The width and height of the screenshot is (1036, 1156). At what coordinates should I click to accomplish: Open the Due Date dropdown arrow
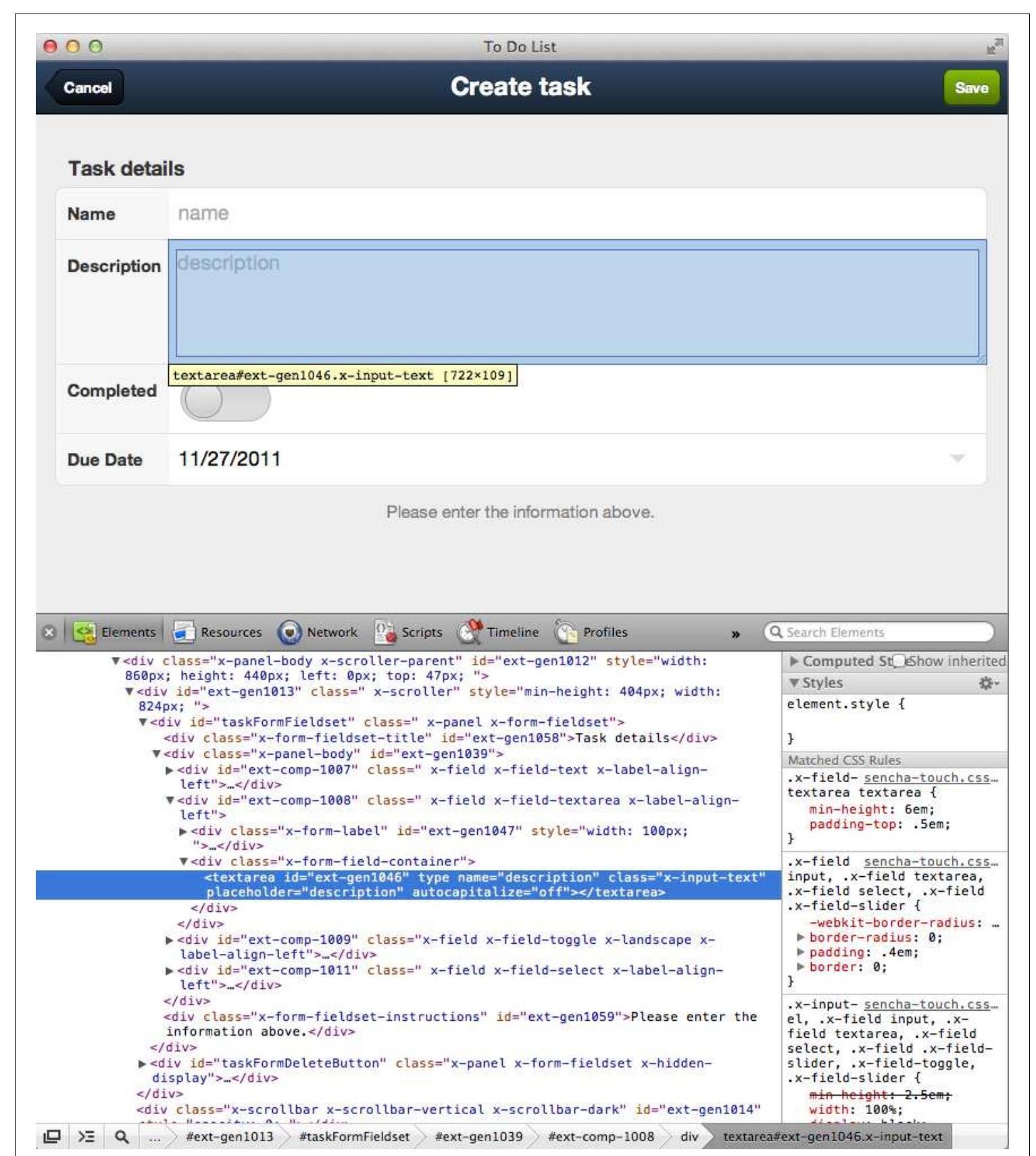tap(957, 458)
